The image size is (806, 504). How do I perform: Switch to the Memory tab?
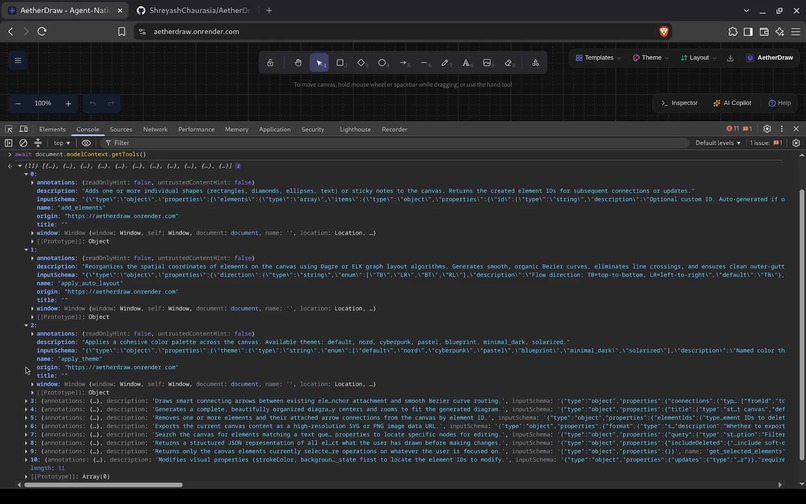[236, 129]
